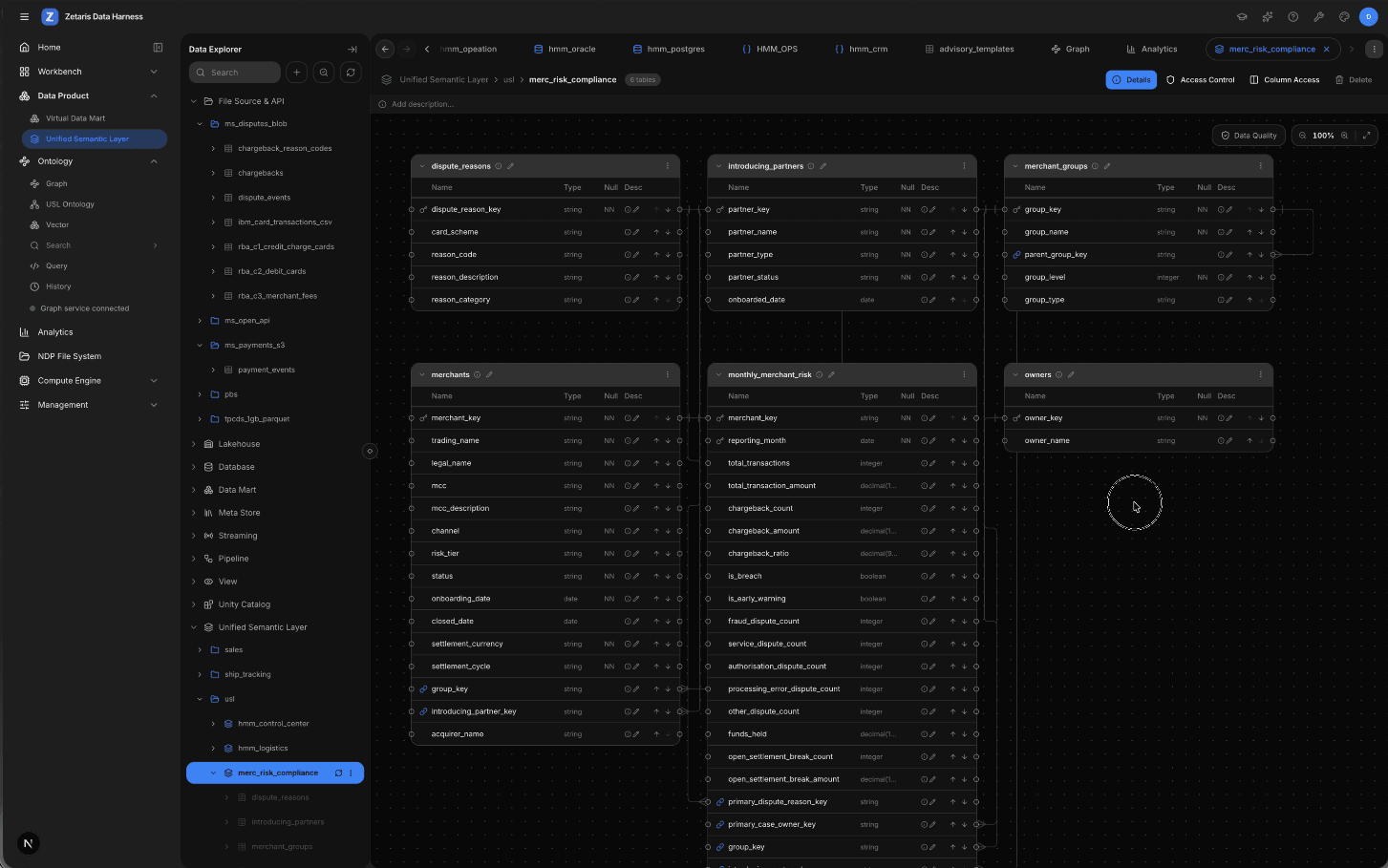This screenshot has height=868, width=1388.
Task: Open the advisory_templates tab
Action: click(970, 49)
